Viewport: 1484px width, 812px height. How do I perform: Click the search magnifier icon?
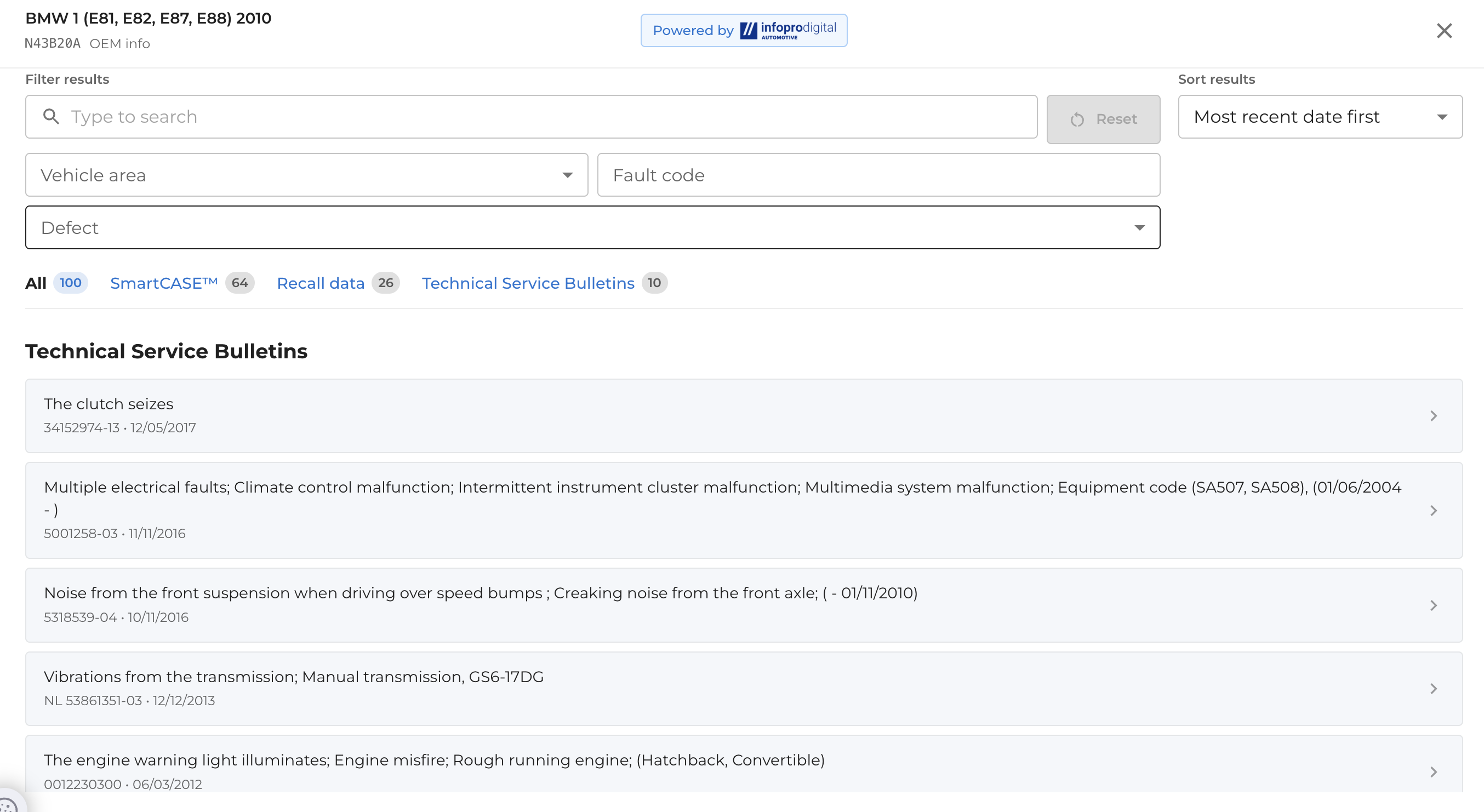pyautogui.click(x=52, y=116)
